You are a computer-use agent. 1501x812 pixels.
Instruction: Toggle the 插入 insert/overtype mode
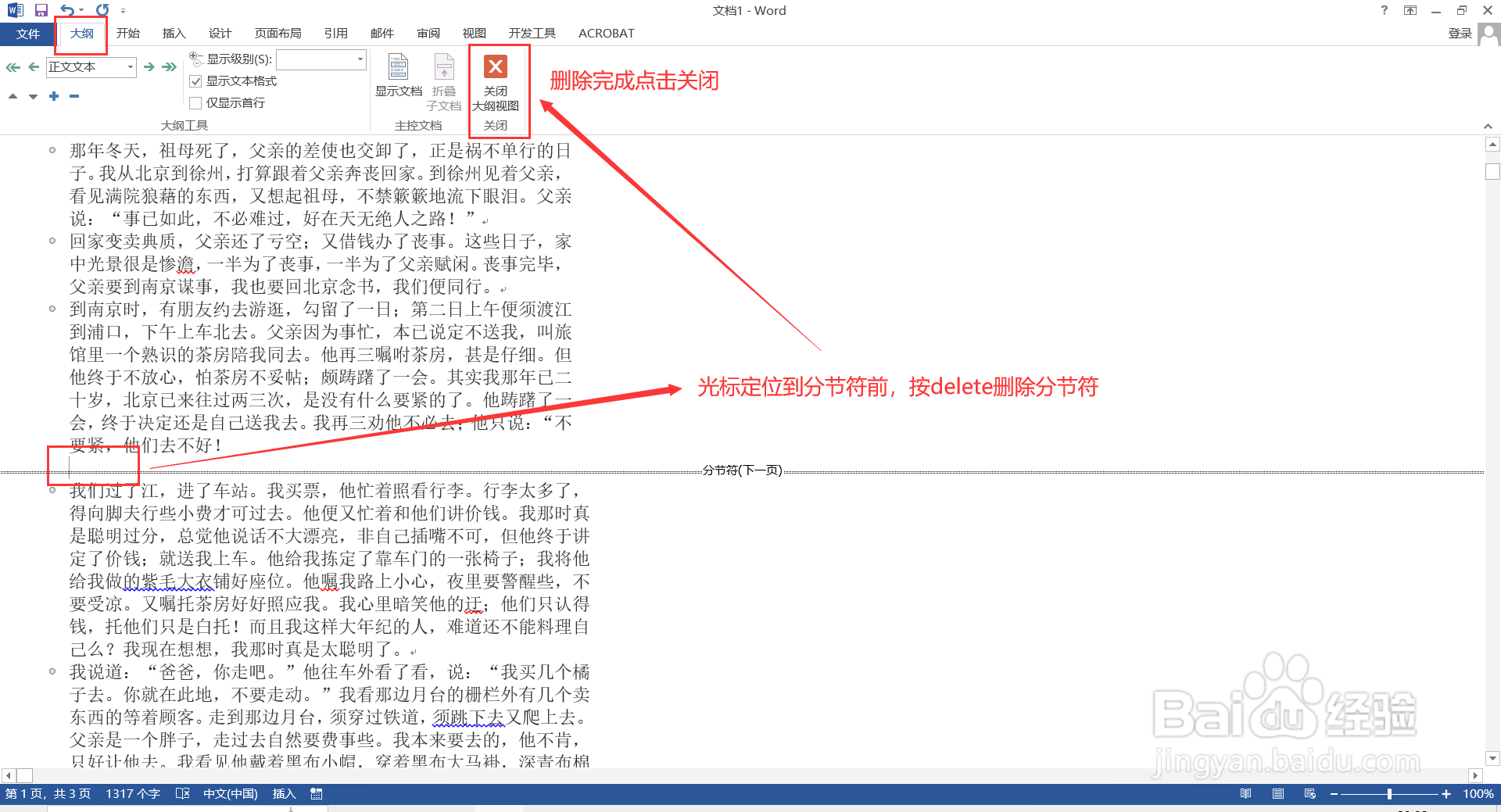pos(285,794)
